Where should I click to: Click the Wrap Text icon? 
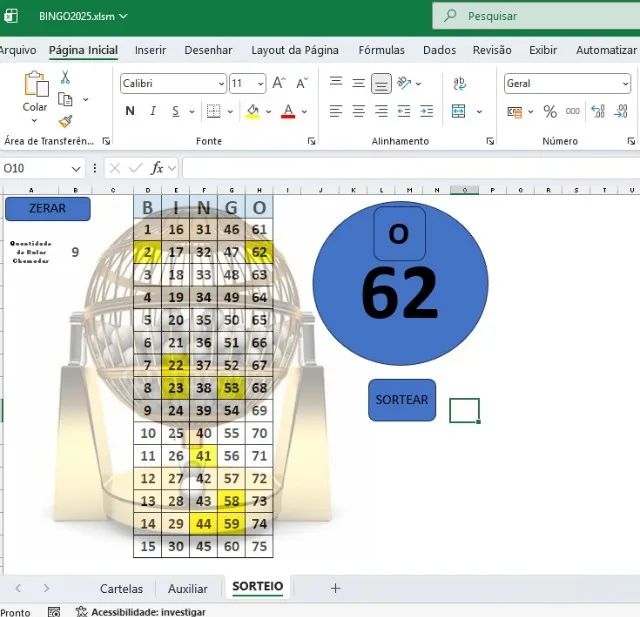pos(460,84)
